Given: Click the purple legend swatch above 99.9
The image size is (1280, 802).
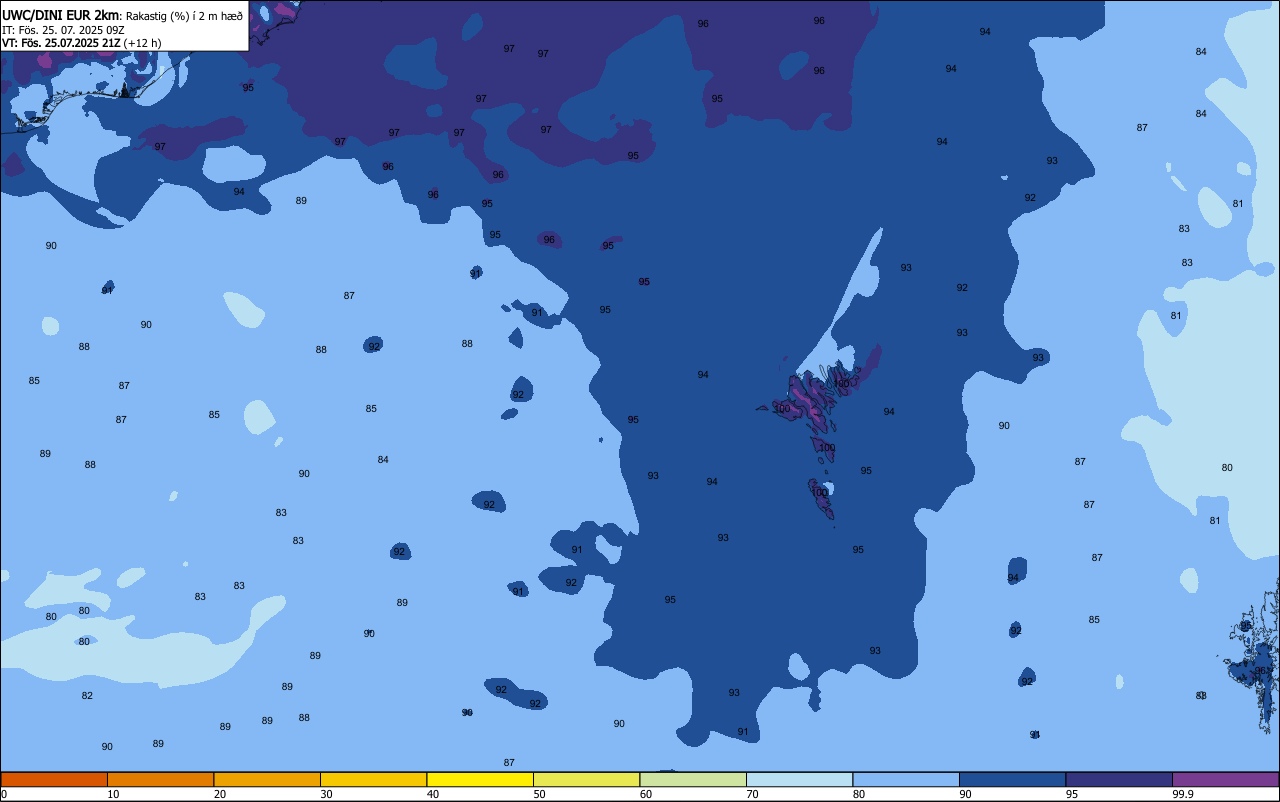Looking at the screenshot, I should pos(1225,779).
